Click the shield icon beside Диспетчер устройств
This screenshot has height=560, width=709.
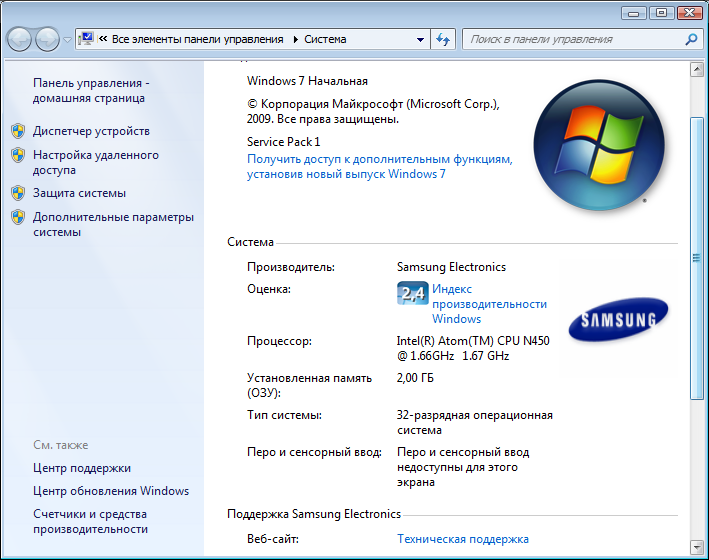pos(17,131)
